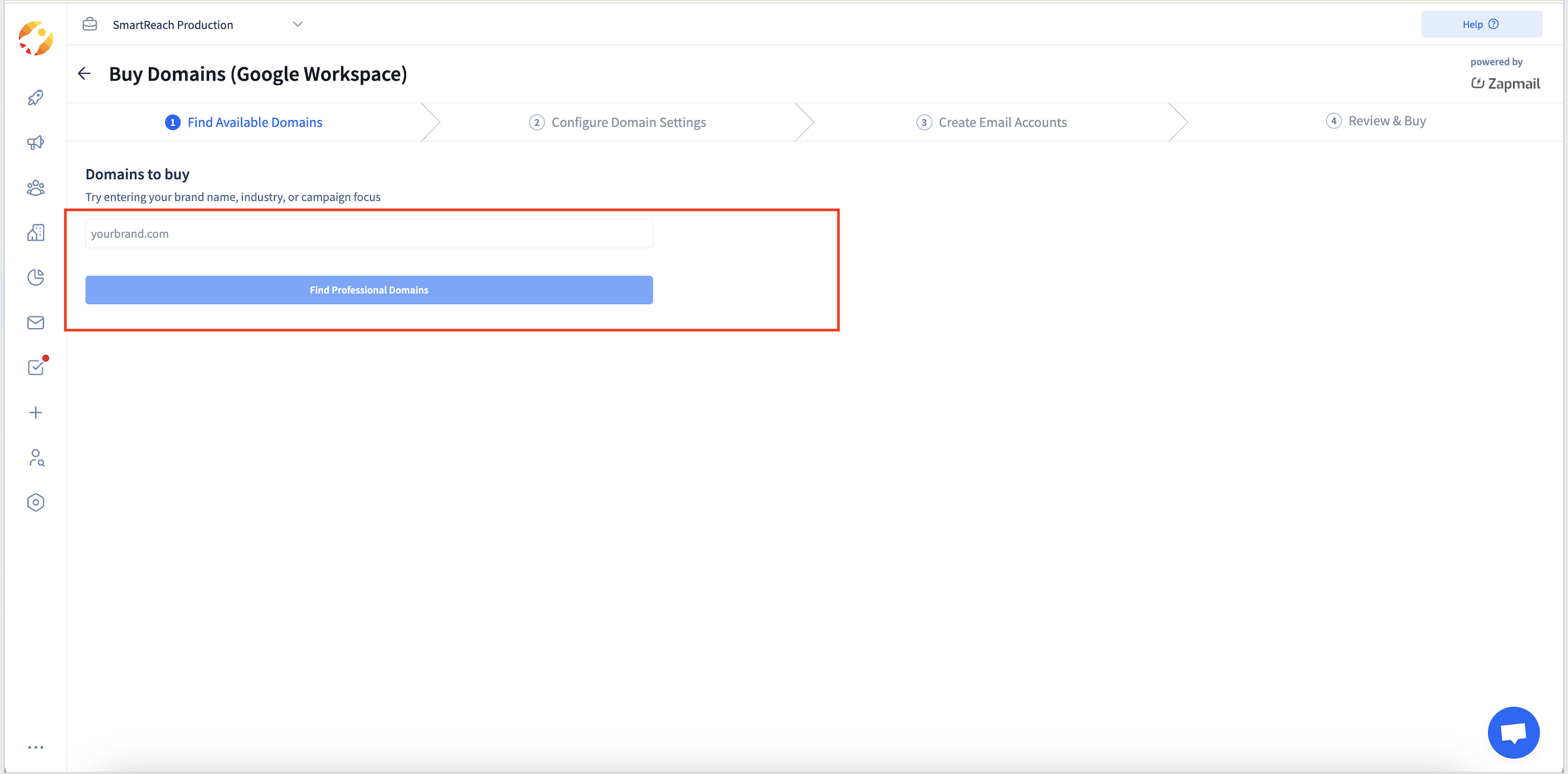The height and width of the screenshot is (774, 1568).
Task: Go back using the left arrow
Action: 84,74
